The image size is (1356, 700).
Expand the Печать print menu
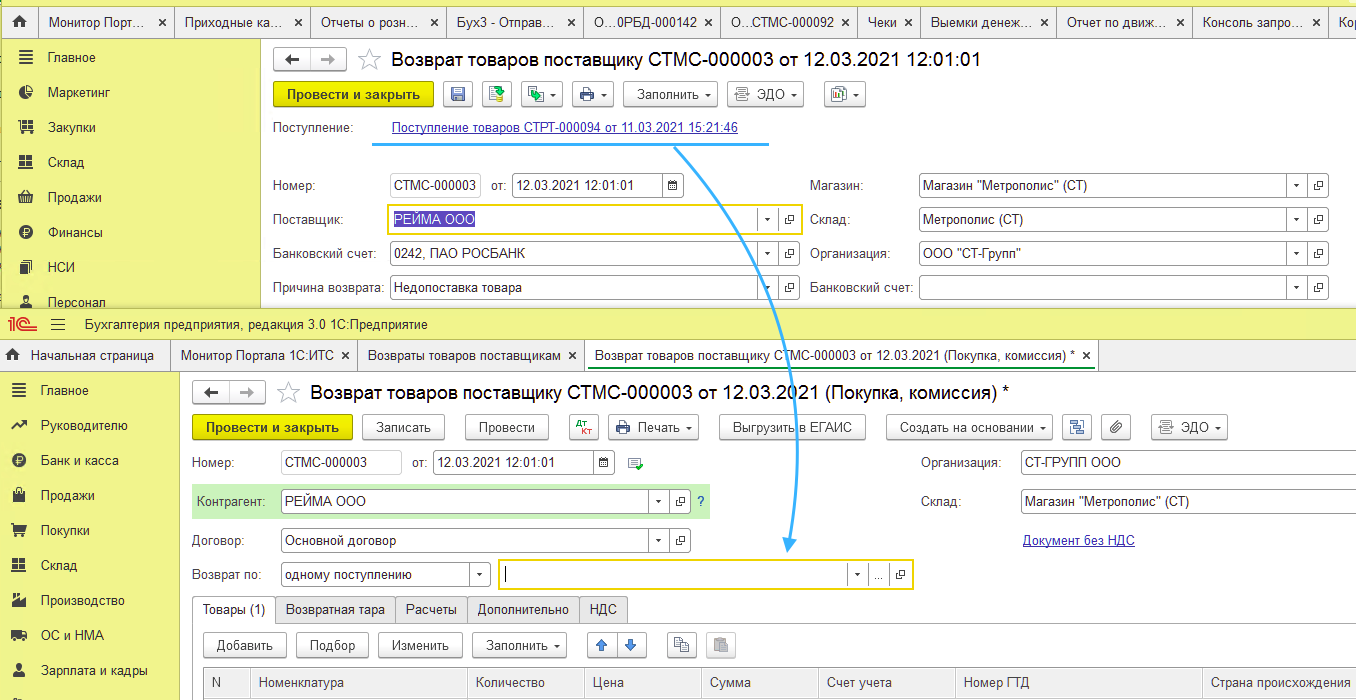coord(653,427)
